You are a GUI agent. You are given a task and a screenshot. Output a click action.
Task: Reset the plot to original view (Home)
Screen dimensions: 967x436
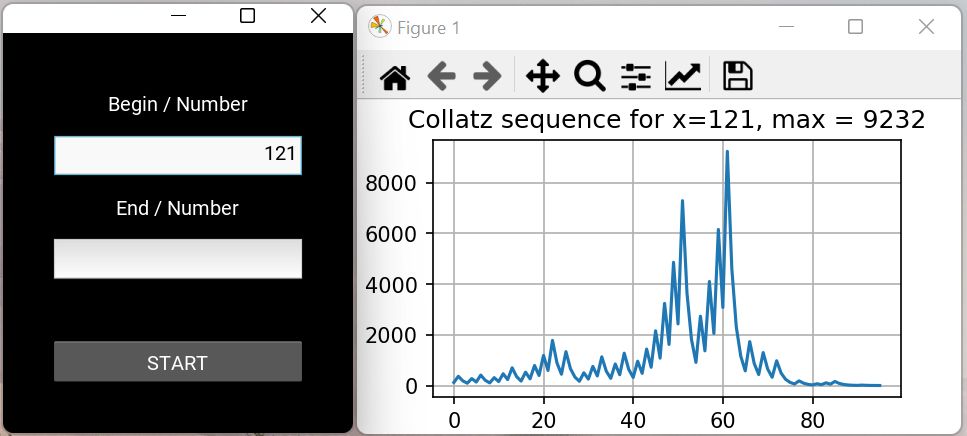[395, 76]
